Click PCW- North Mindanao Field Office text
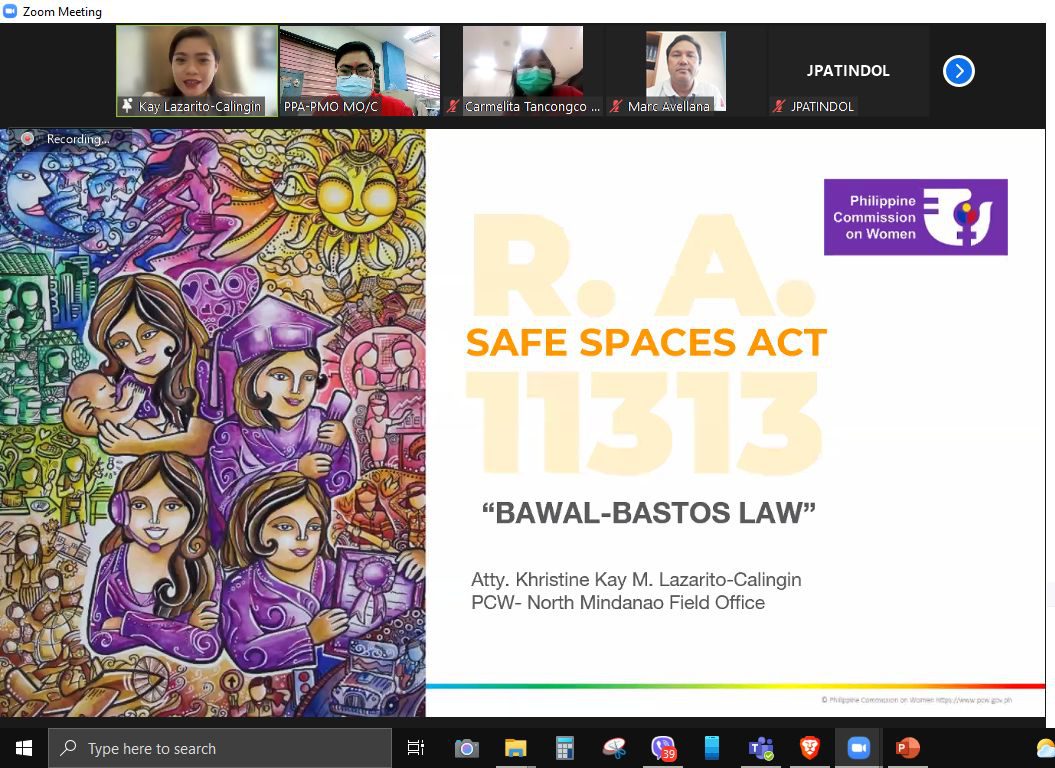Screen dimensions: 1055x768 click(x=618, y=602)
